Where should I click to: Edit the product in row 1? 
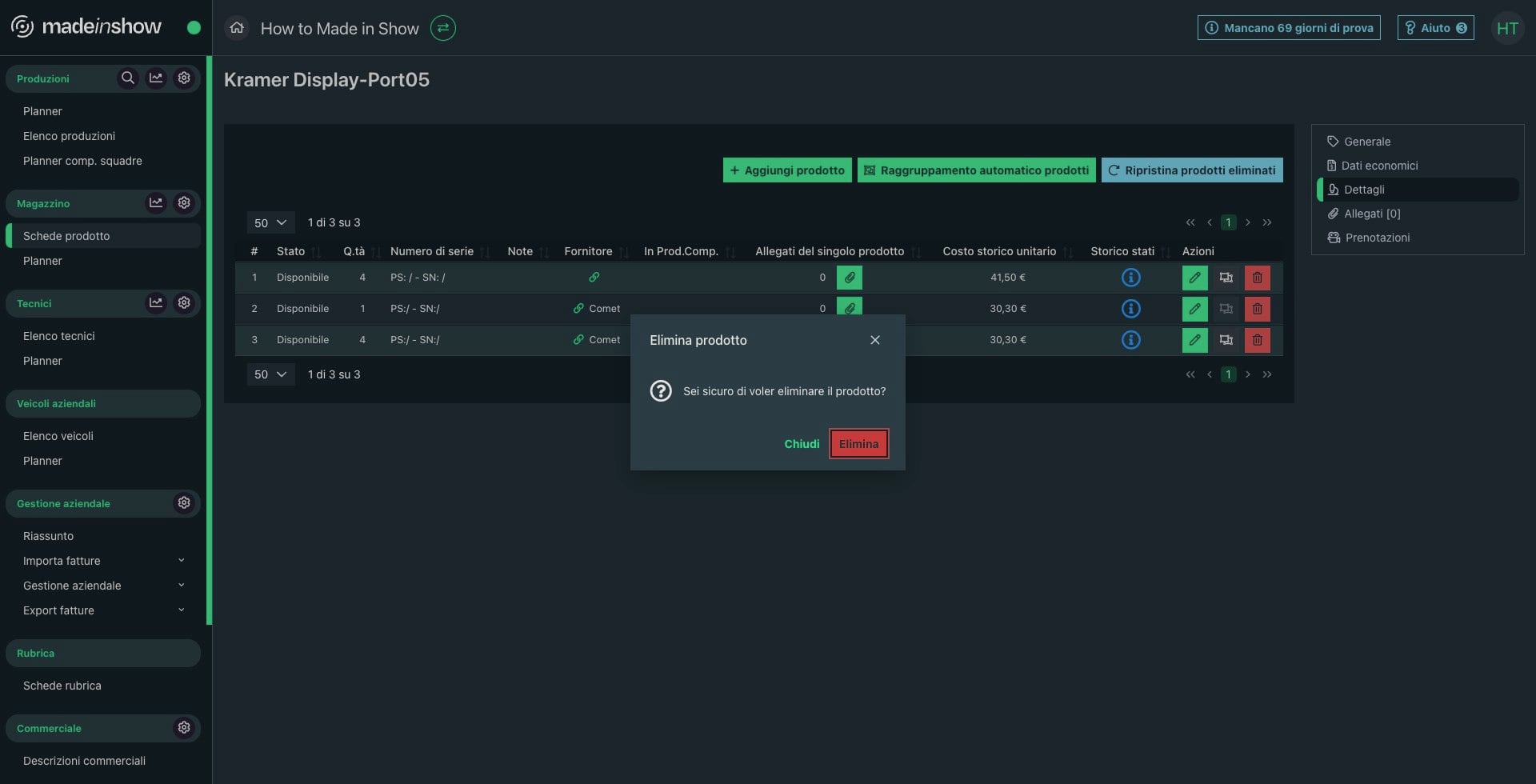(1195, 278)
